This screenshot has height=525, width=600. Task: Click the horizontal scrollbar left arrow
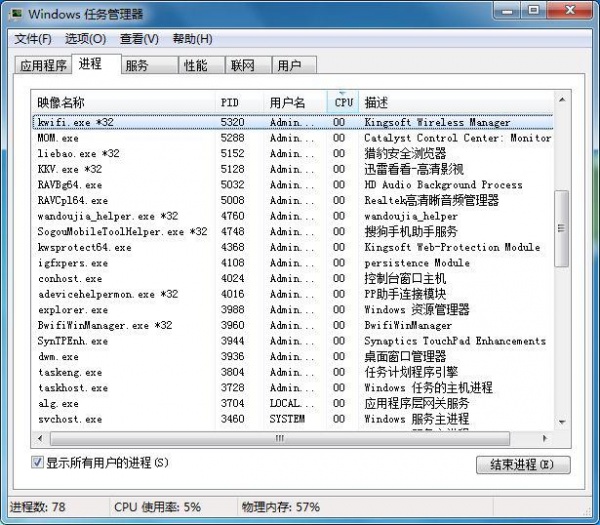pyautogui.click(x=40, y=439)
